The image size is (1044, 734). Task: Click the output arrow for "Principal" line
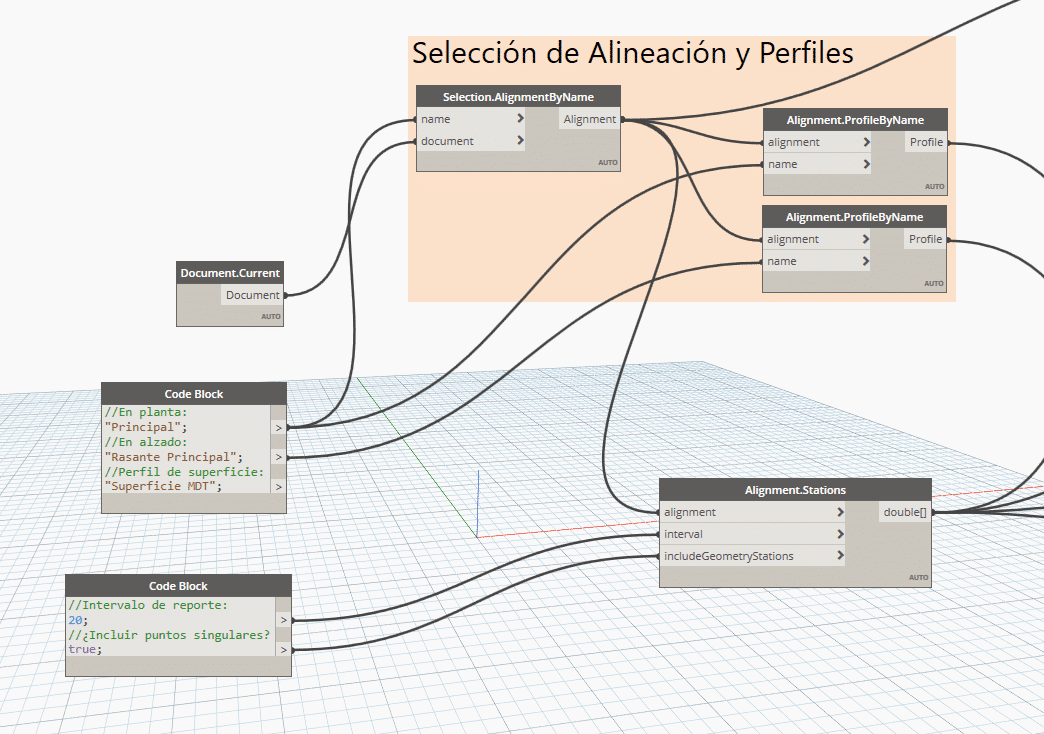[x=279, y=427]
